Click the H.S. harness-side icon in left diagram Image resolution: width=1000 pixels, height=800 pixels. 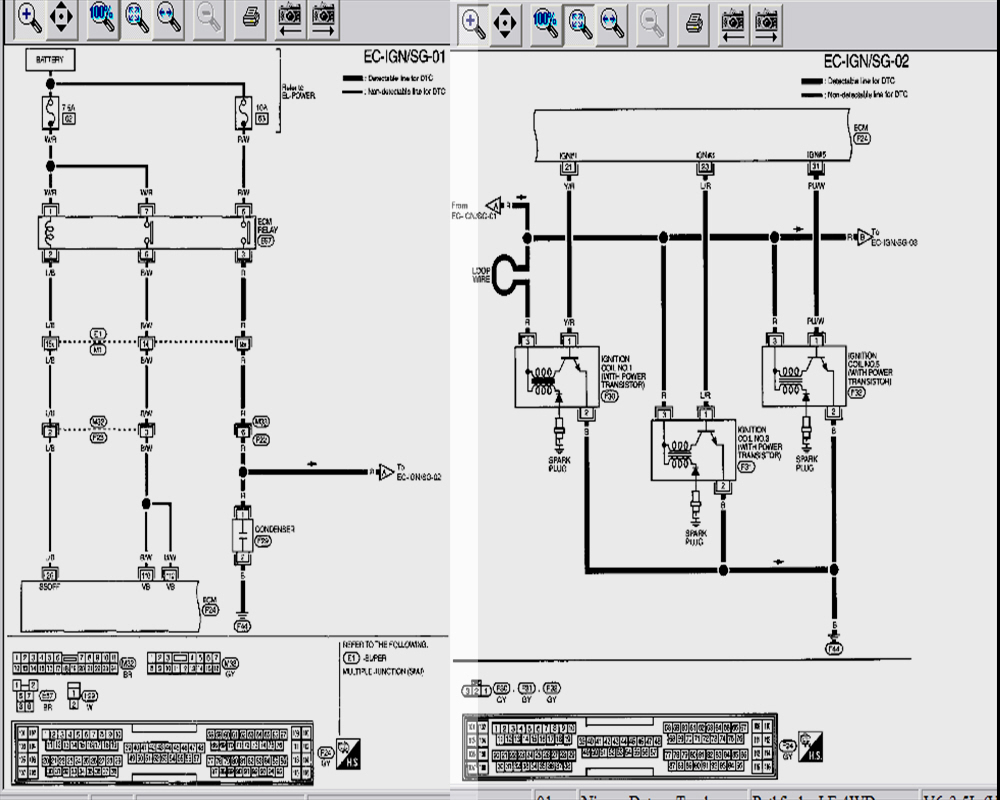349,753
